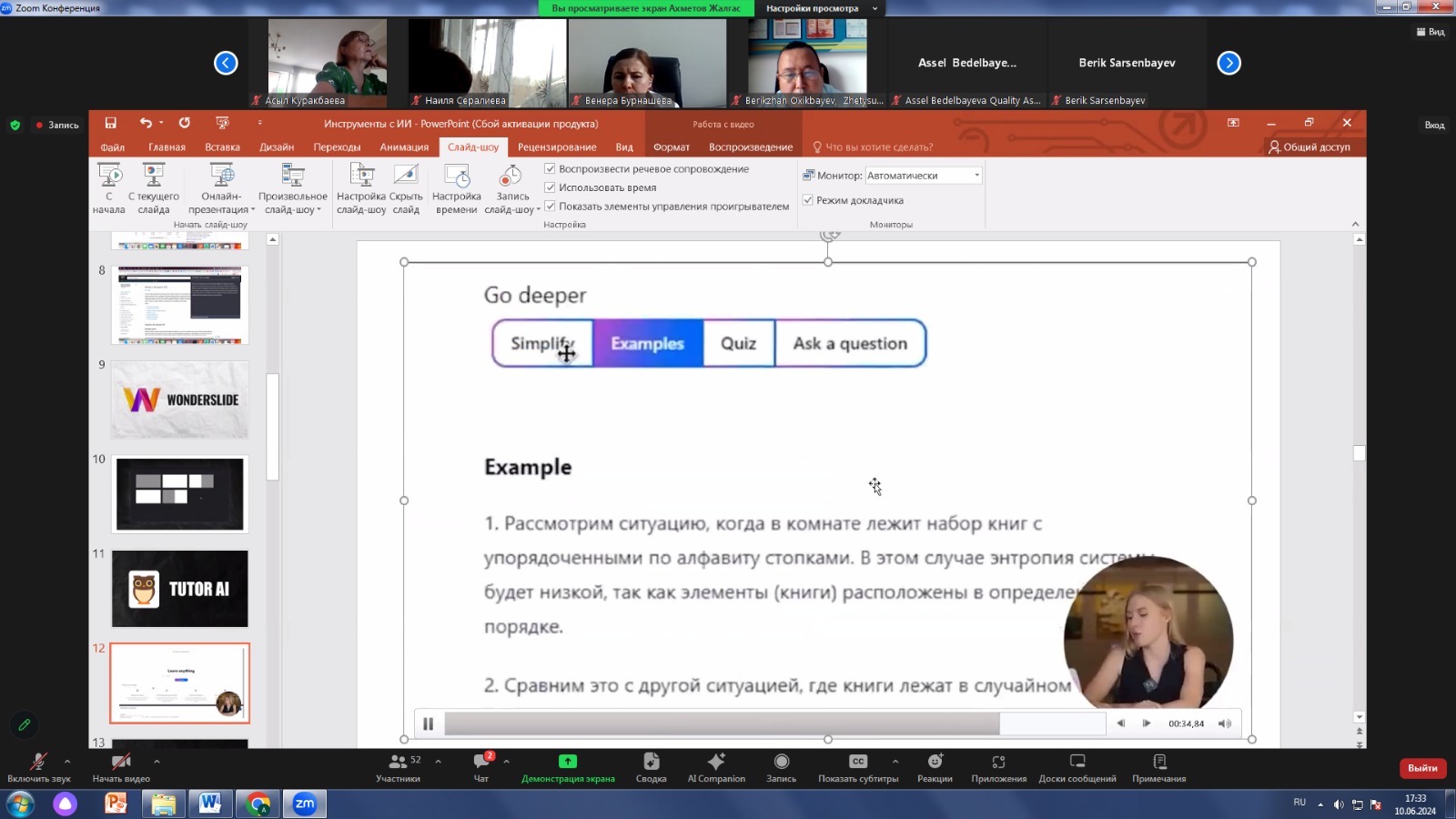Expand 'Запись слайд-шоу' dropdown arrow
1456x819 pixels.
[538, 210]
